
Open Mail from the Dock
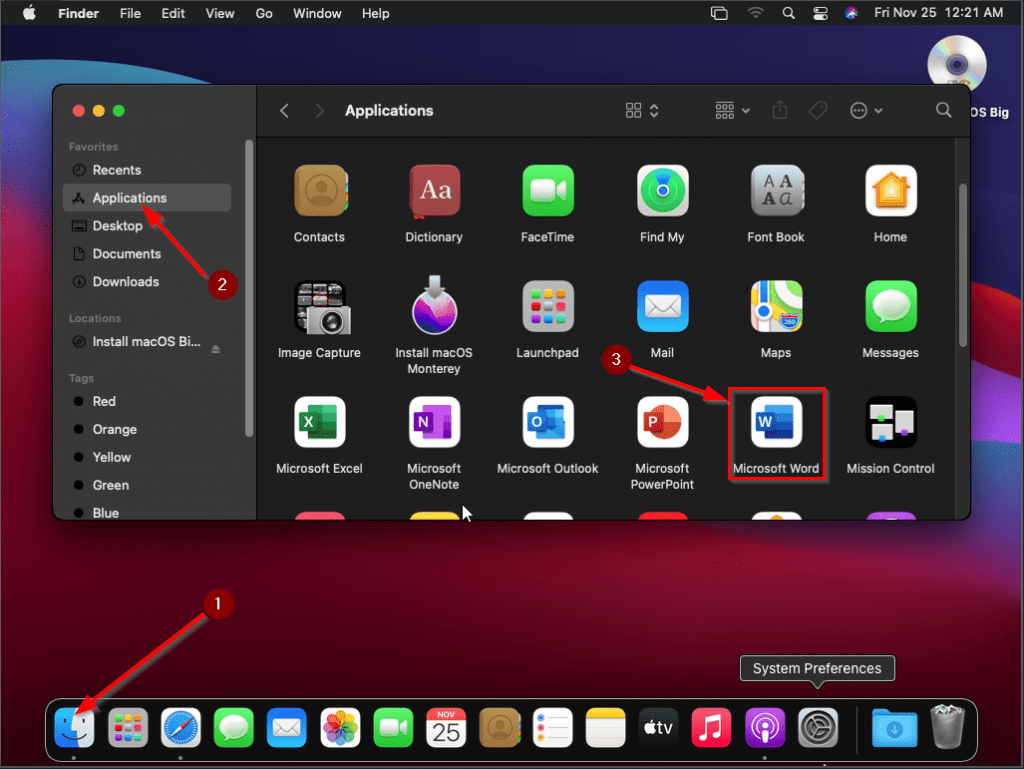287,727
